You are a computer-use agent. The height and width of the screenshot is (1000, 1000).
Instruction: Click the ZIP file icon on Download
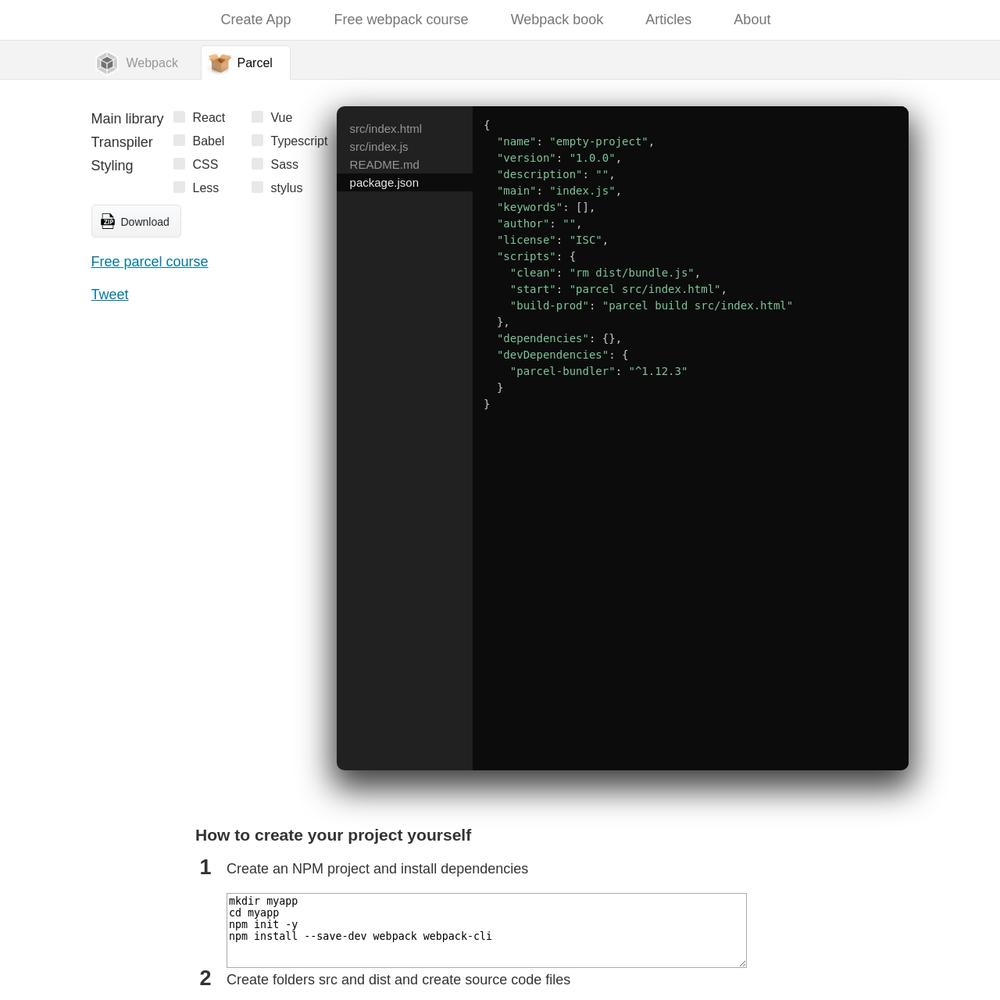(108, 221)
